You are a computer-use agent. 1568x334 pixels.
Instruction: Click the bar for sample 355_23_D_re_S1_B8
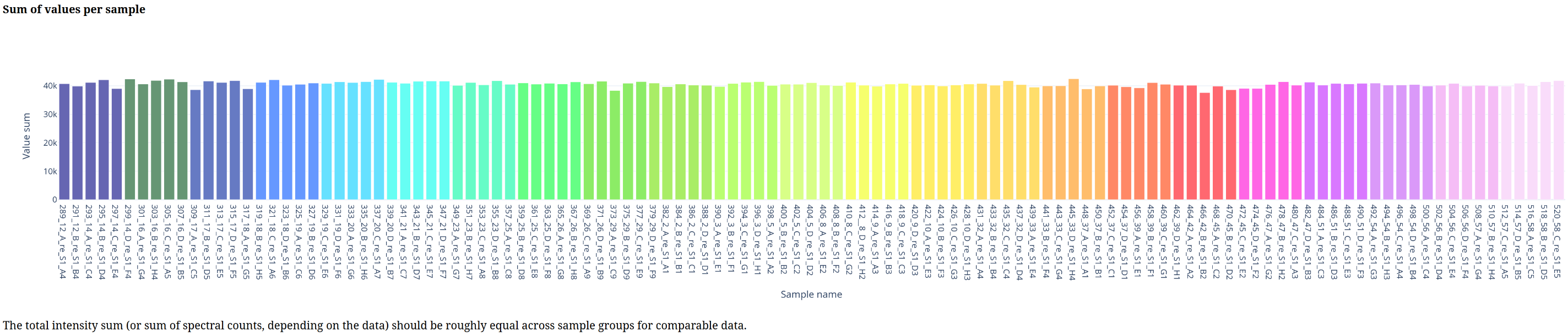click(497, 140)
